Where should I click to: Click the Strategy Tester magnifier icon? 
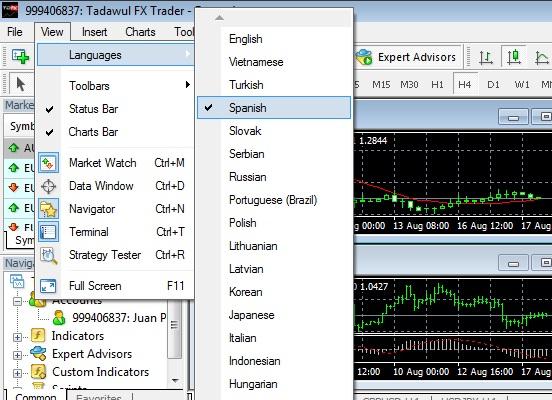pyautogui.click(x=48, y=256)
